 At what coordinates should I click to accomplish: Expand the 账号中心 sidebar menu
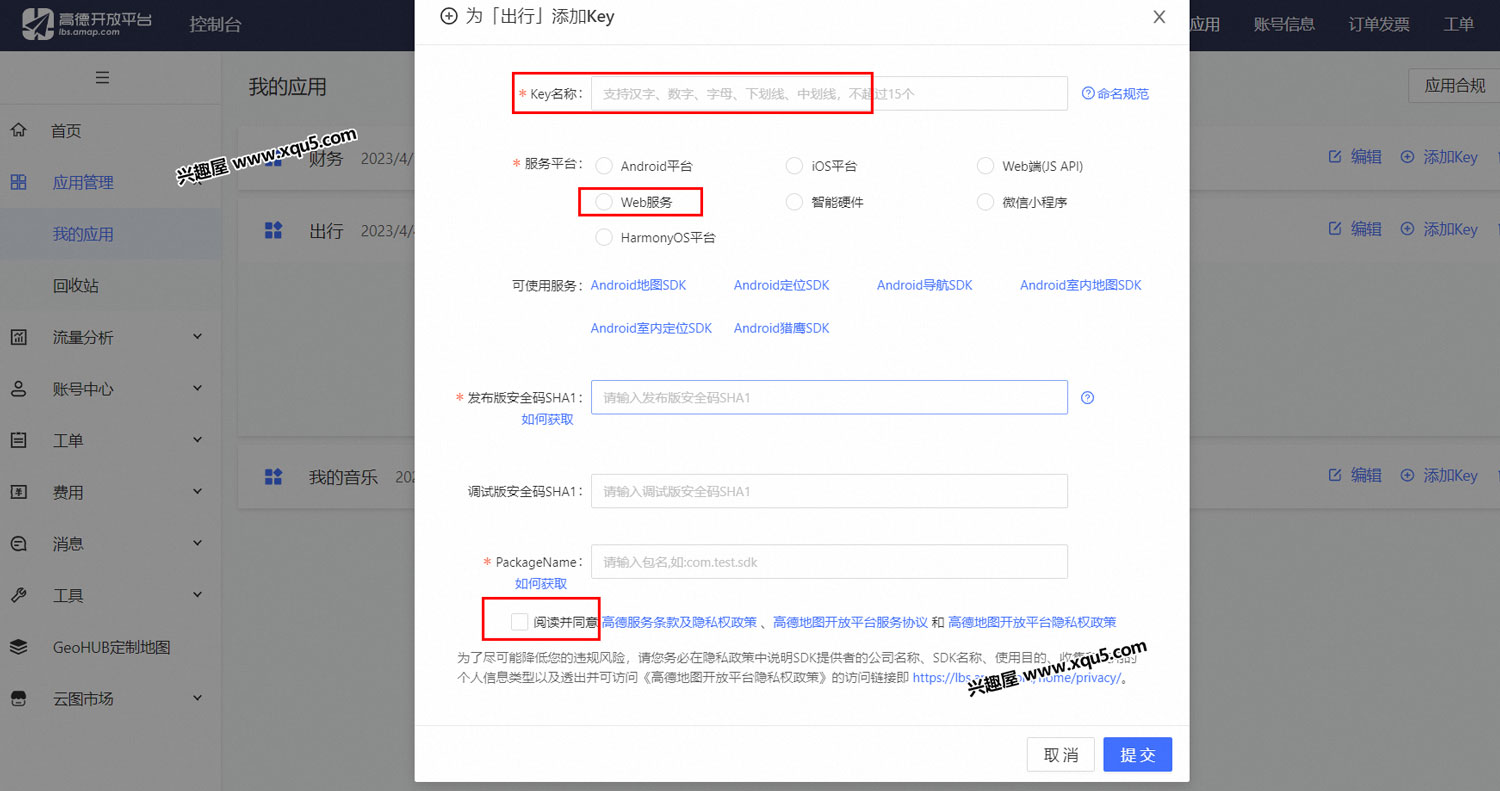point(197,389)
